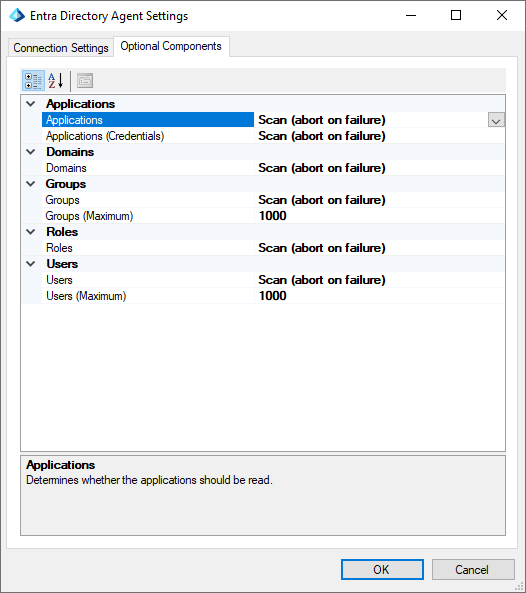Image resolution: width=526 pixels, height=593 pixels.
Task: Confirm settings with the OK button
Action: [x=382, y=570]
